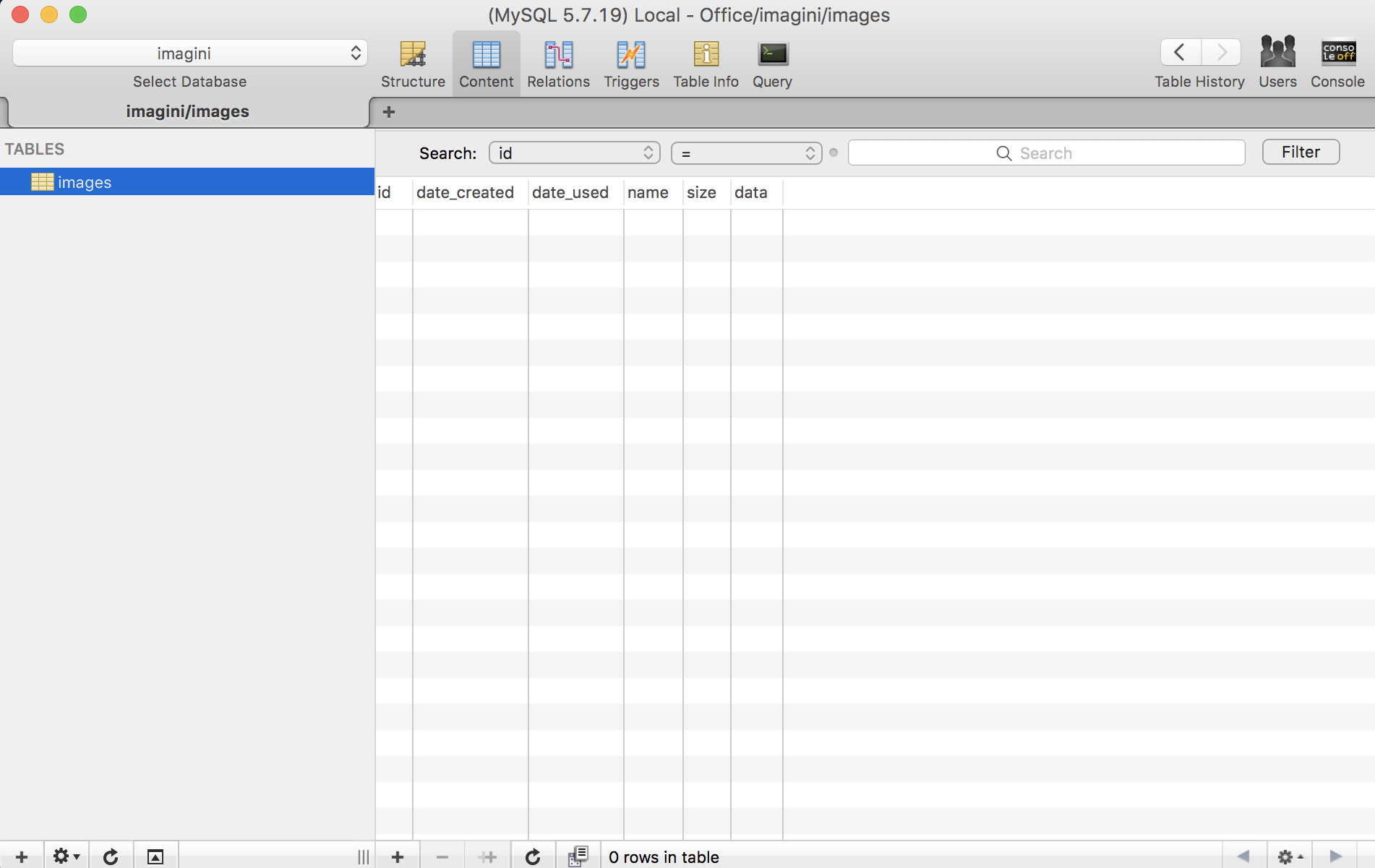Switch to the imagini/images tab
Image resolution: width=1375 pixels, height=868 pixels.
coord(187,112)
